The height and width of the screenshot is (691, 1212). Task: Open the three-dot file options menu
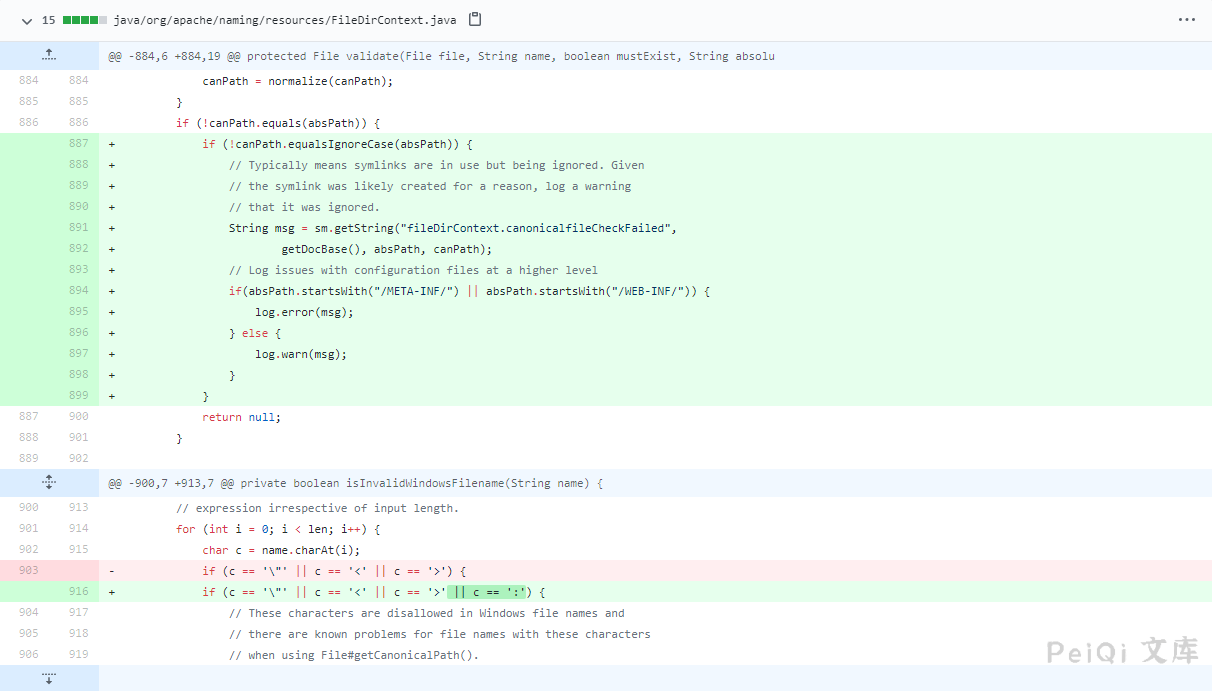click(x=1186, y=20)
